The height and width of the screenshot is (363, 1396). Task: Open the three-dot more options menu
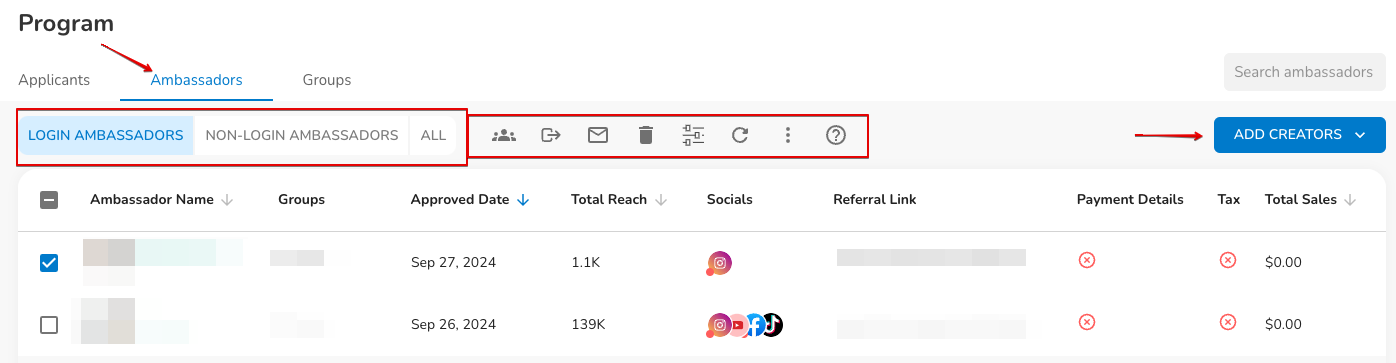coord(788,135)
